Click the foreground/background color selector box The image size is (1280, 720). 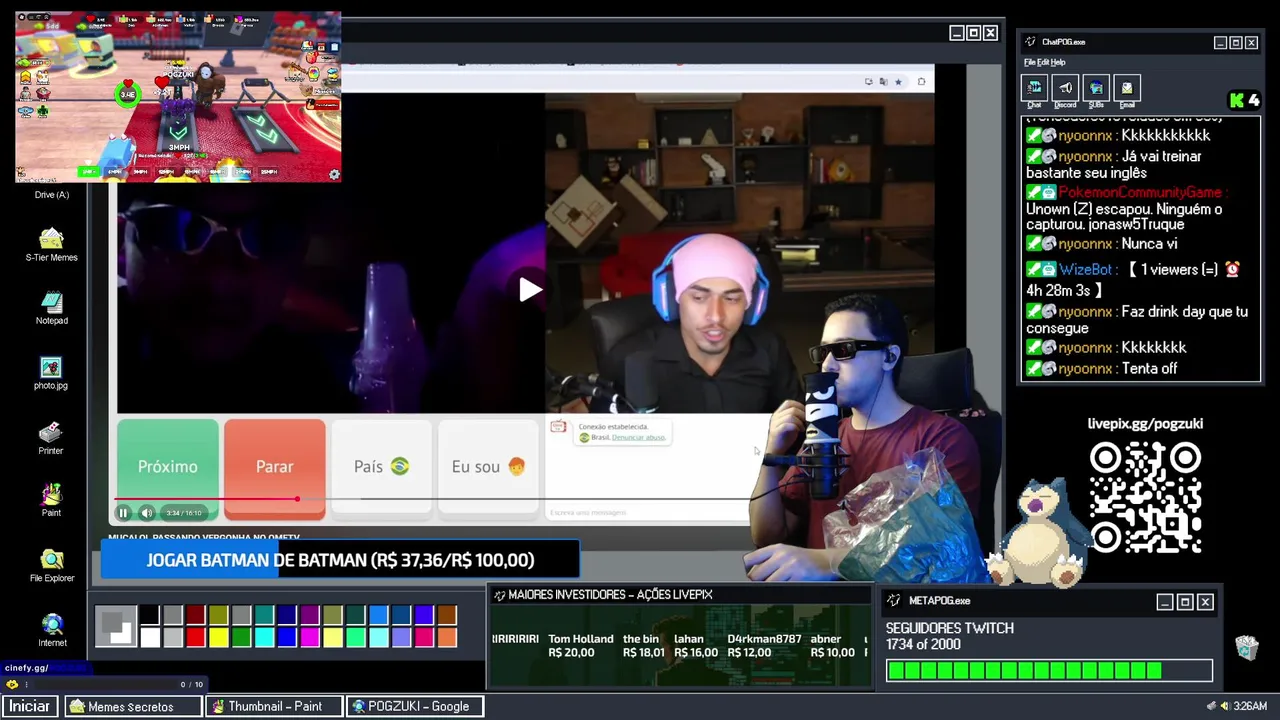(x=115, y=626)
